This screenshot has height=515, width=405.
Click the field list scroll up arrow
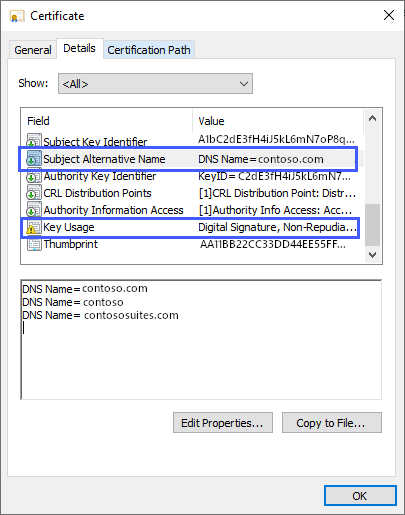373,118
